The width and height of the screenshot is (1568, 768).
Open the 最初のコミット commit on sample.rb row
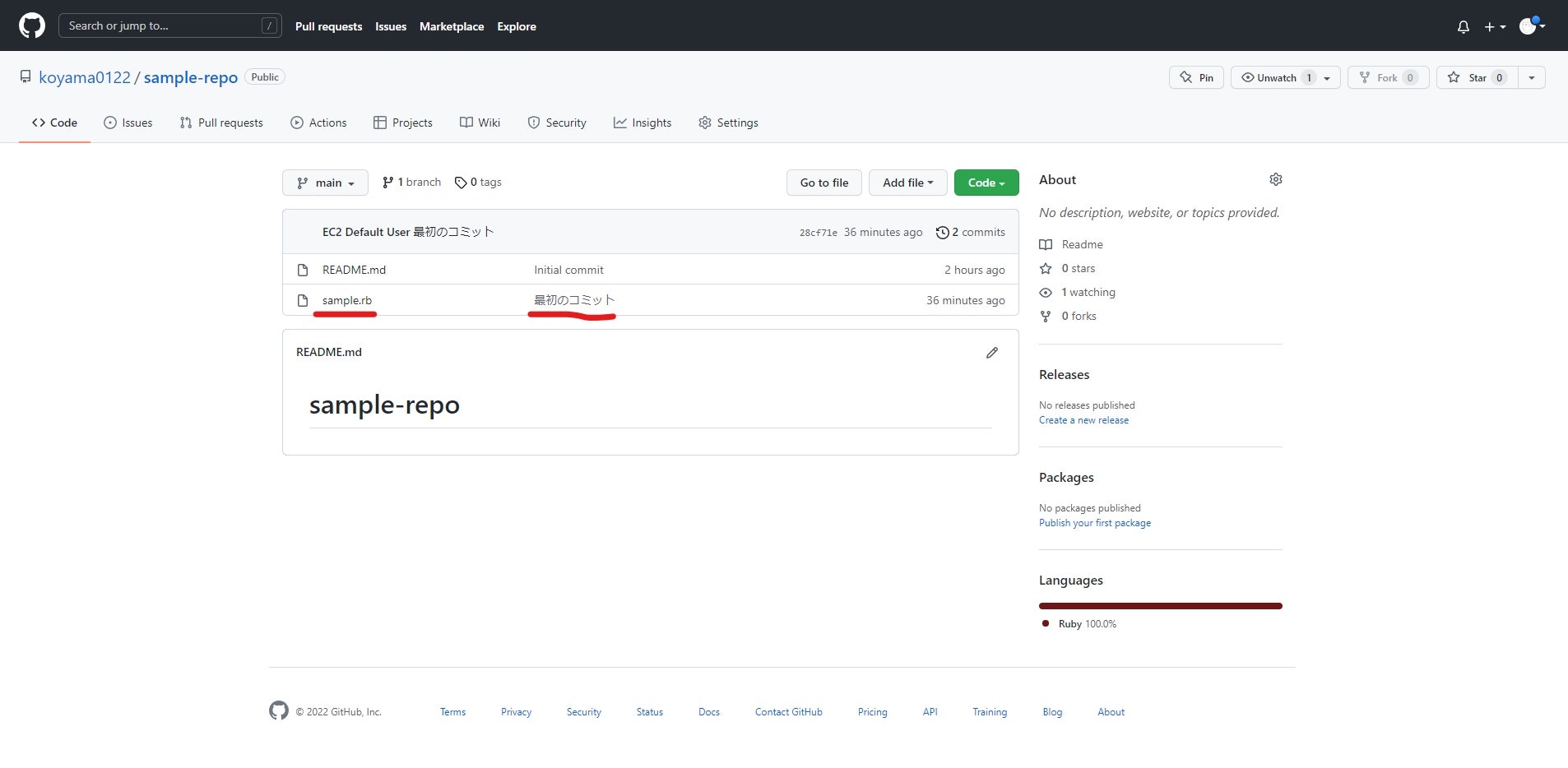(x=574, y=300)
